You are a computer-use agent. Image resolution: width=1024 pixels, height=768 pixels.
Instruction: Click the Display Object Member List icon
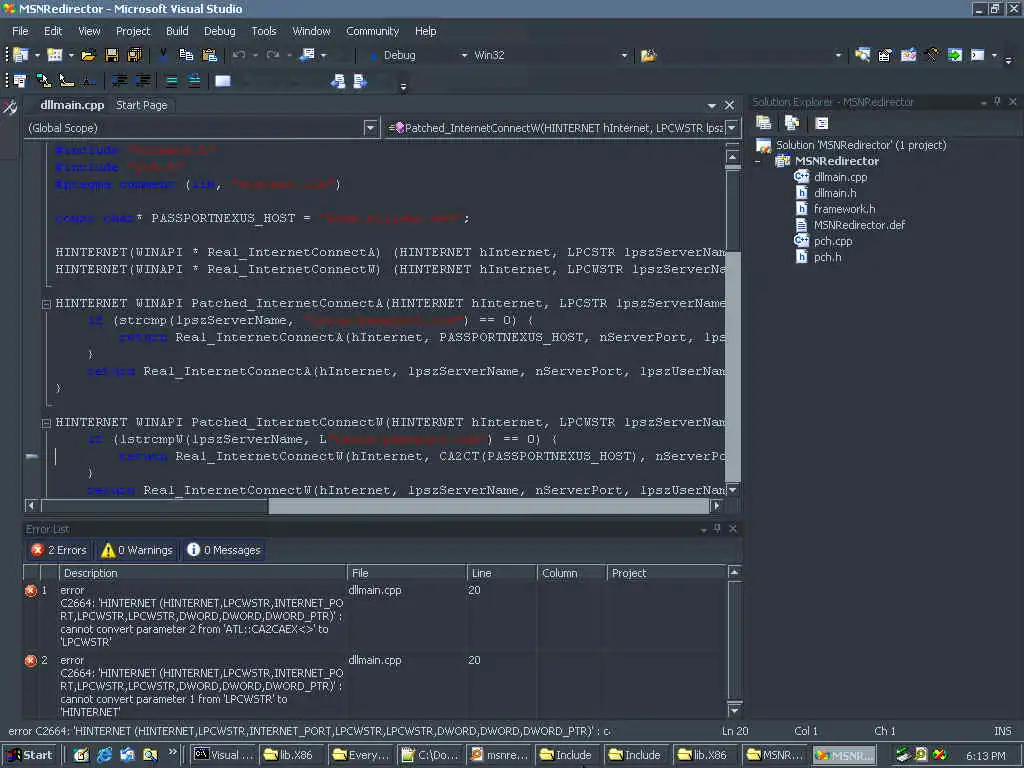click(20, 80)
